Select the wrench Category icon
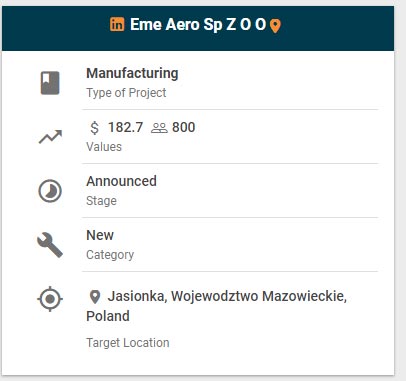The image size is (406, 381). (x=50, y=245)
